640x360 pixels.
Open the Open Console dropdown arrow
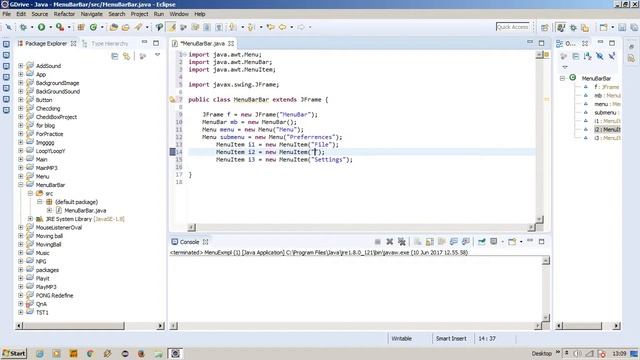521,242
